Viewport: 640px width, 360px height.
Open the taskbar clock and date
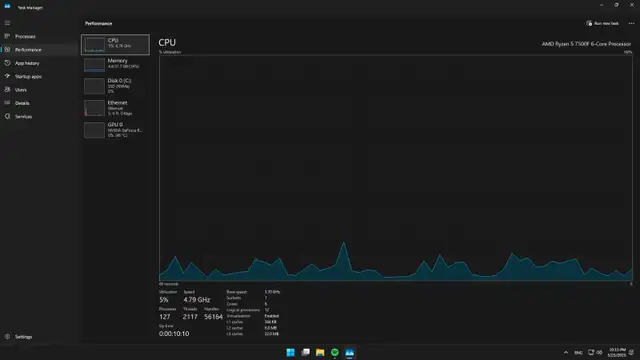(x=617, y=352)
